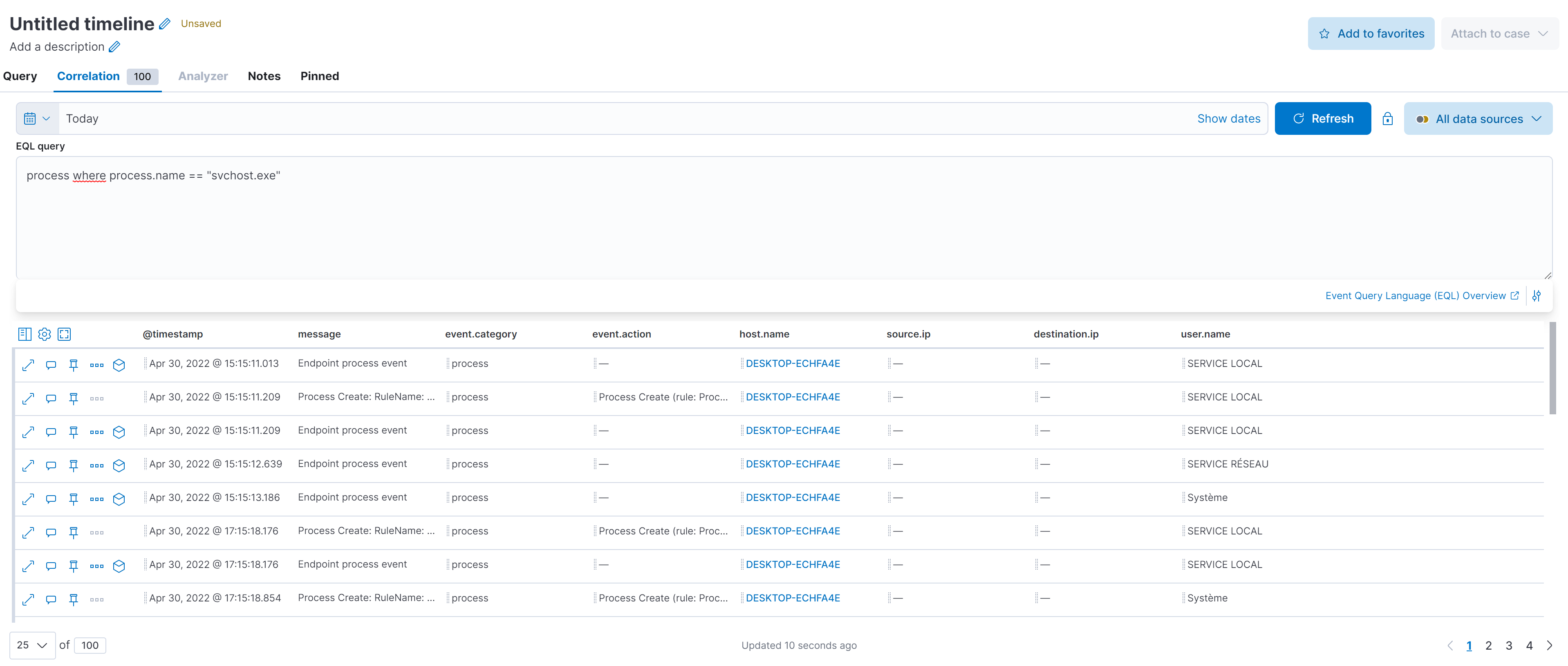Open EQL settings sliders icon
1568x666 pixels.
[x=1537, y=295]
